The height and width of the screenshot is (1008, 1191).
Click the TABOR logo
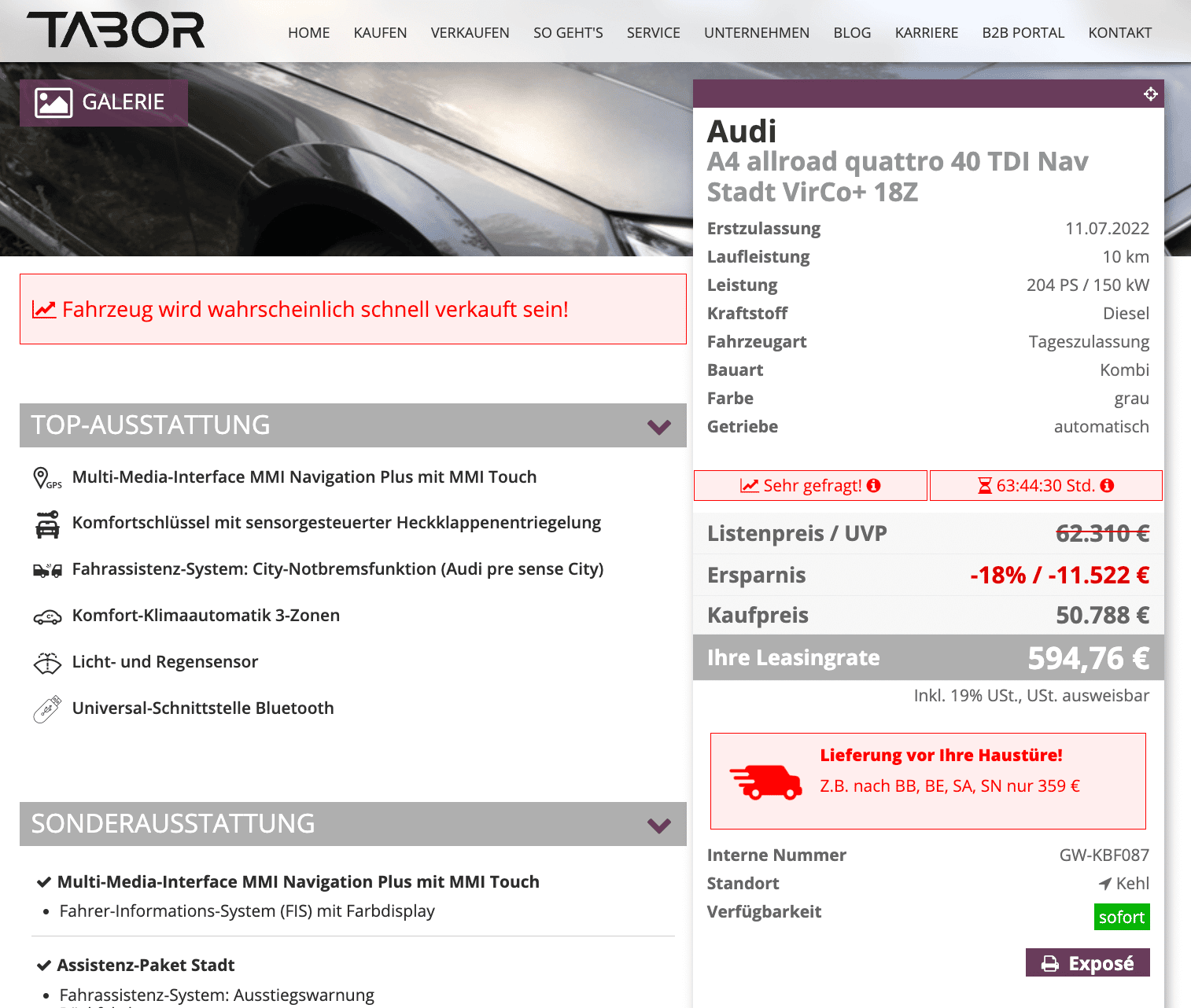point(116,31)
